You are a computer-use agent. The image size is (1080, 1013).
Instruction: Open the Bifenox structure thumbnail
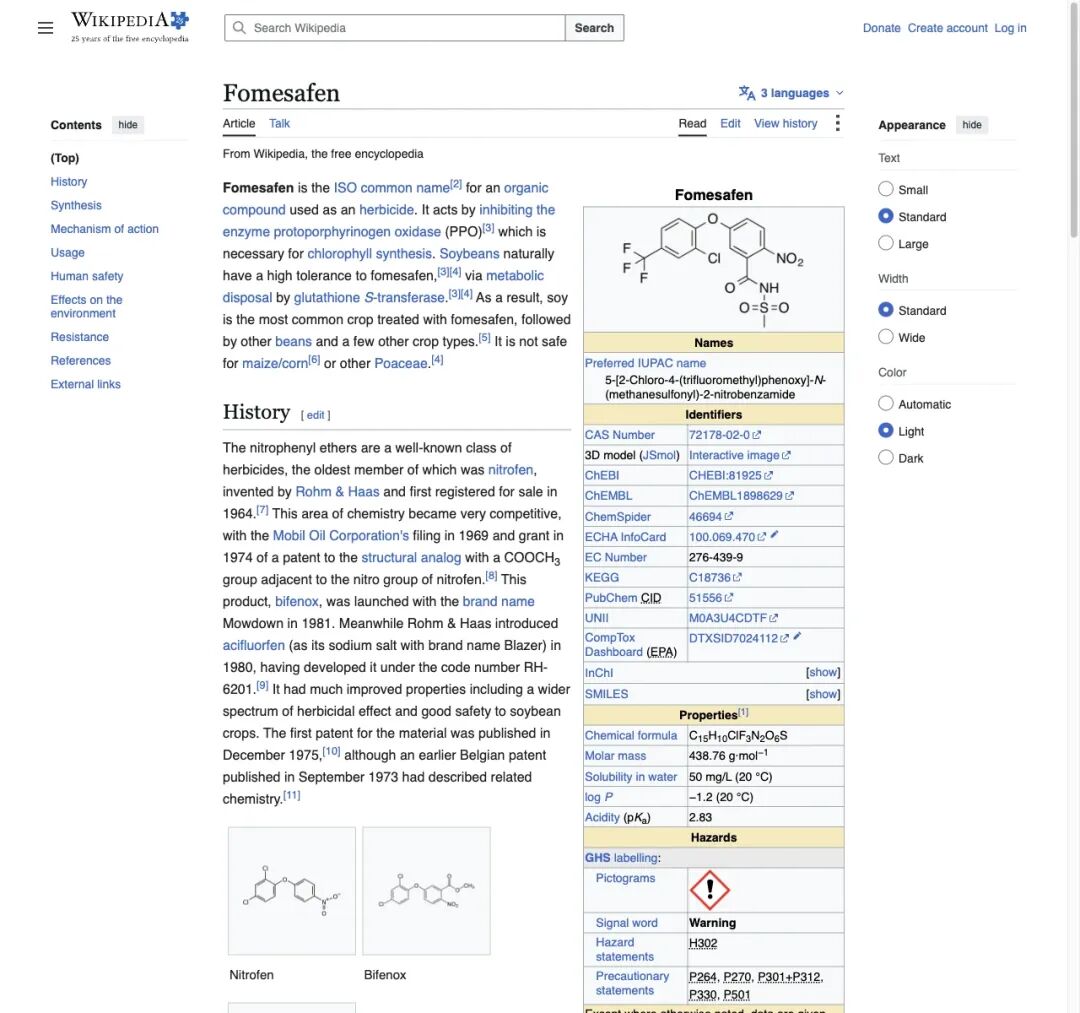tap(426, 891)
